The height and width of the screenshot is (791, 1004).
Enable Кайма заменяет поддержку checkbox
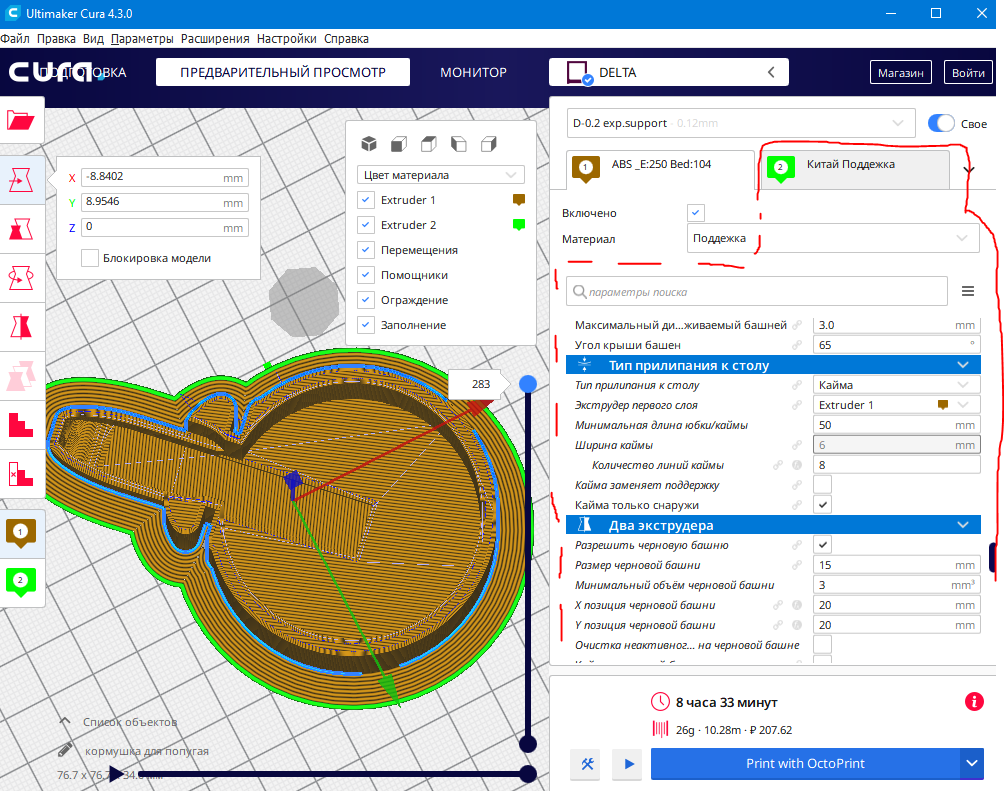[823, 485]
